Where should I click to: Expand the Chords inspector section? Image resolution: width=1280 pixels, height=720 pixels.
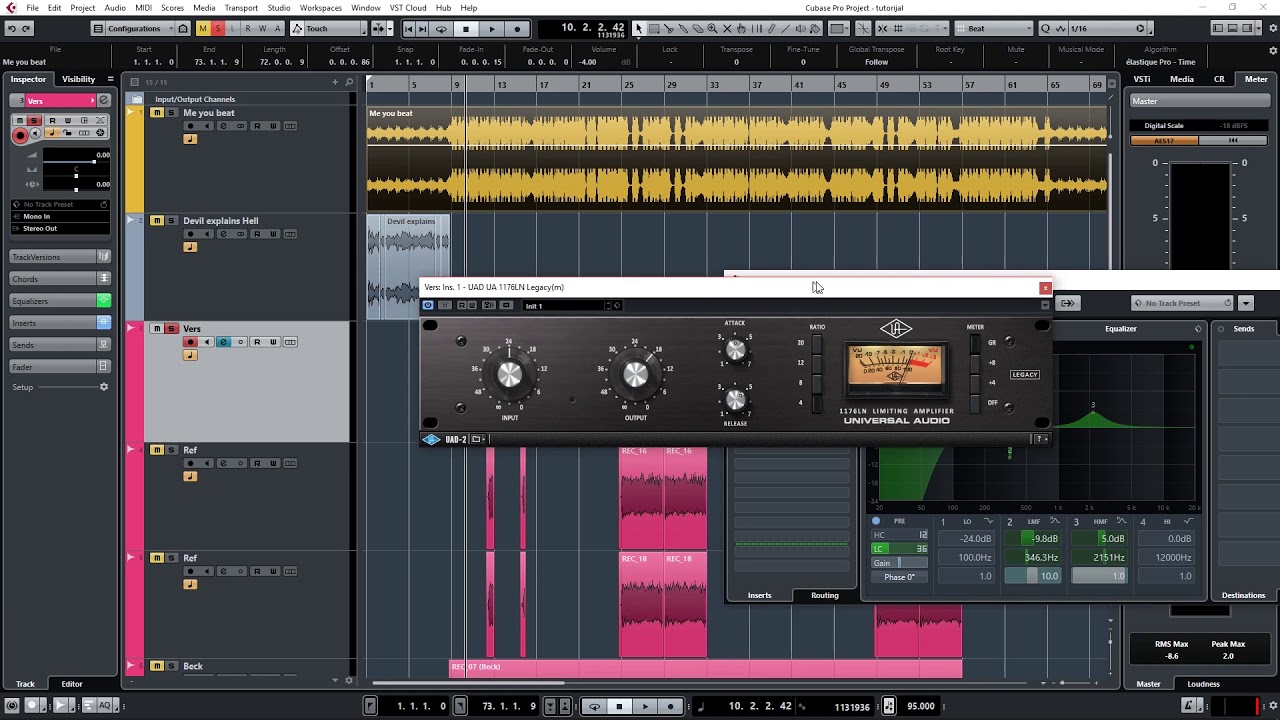60,279
